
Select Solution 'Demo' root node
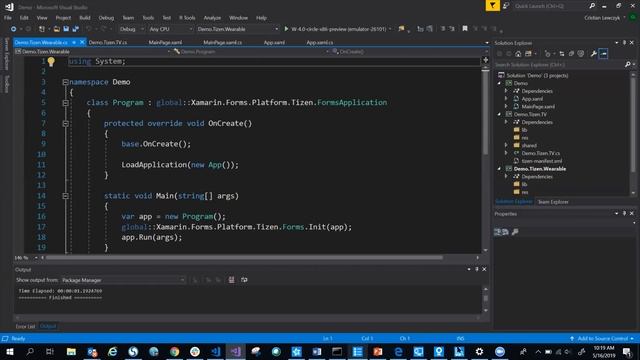pyautogui.click(x=537, y=76)
